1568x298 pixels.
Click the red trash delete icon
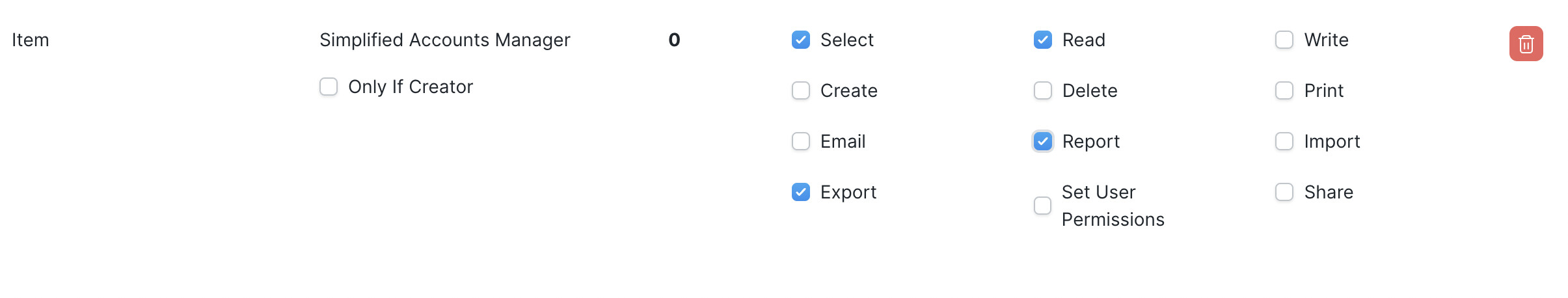click(x=1526, y=44)
